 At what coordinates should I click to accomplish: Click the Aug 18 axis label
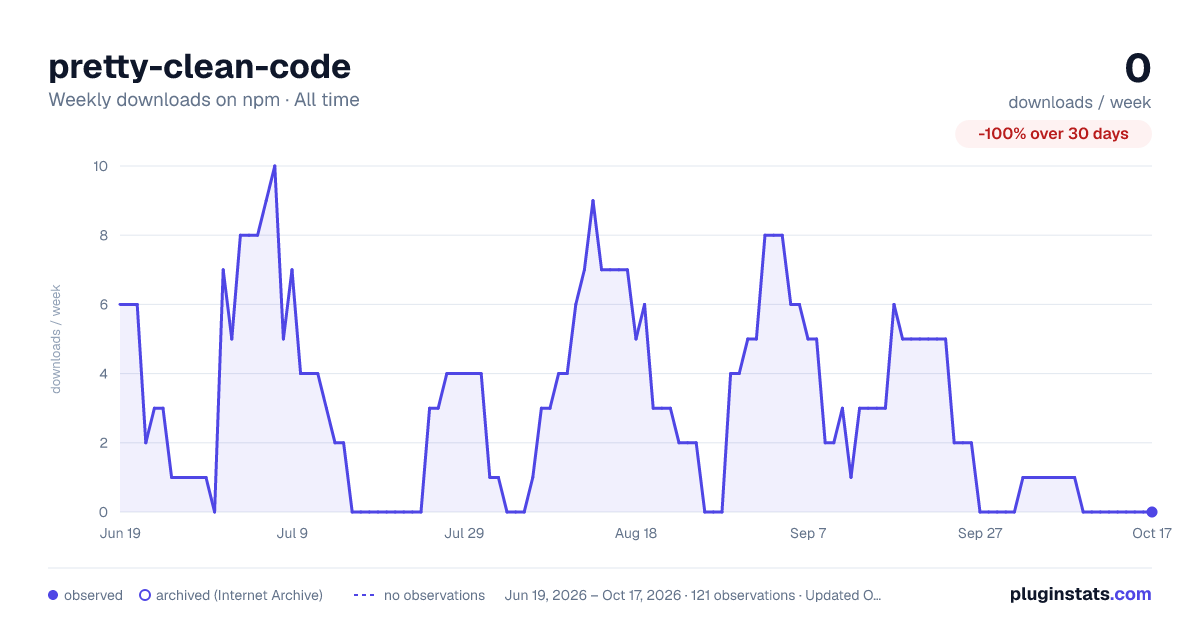click(636, 534)
